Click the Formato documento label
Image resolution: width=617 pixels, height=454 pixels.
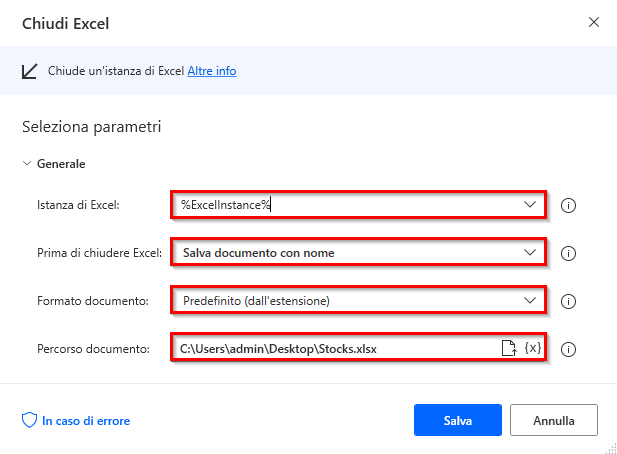pos(93,301)
